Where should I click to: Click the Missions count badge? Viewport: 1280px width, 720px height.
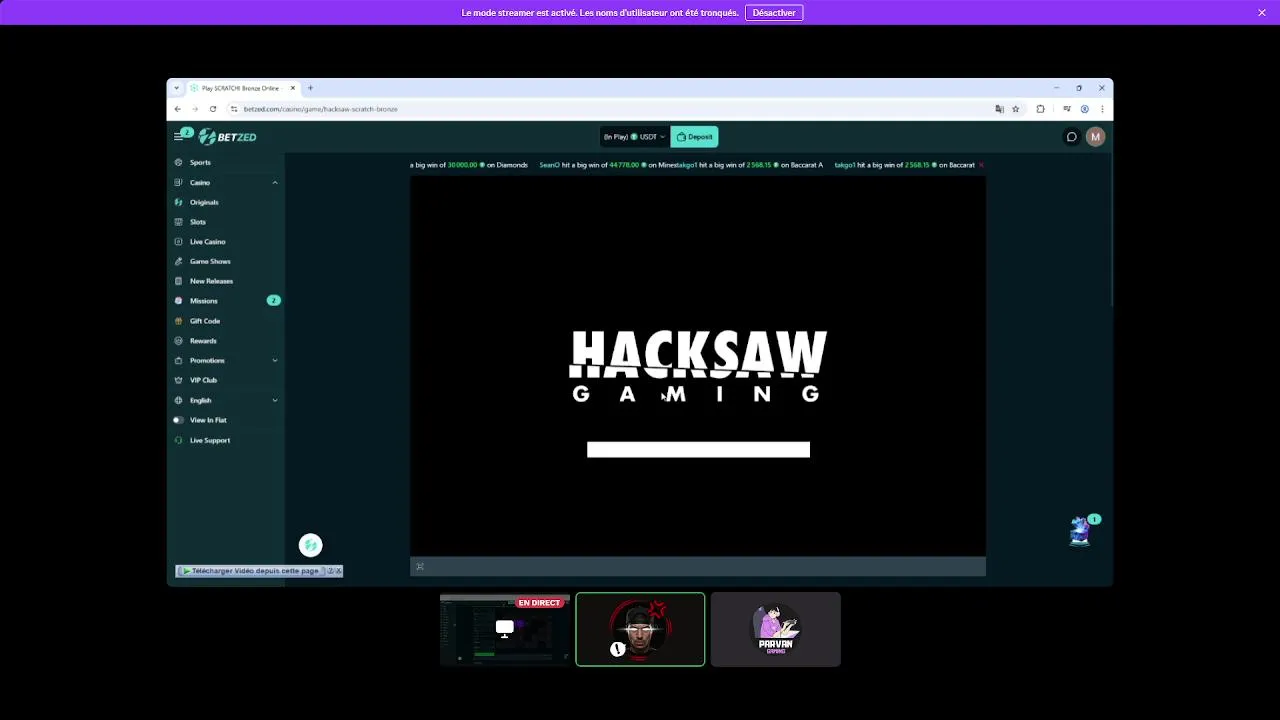(x=273, y=300)
